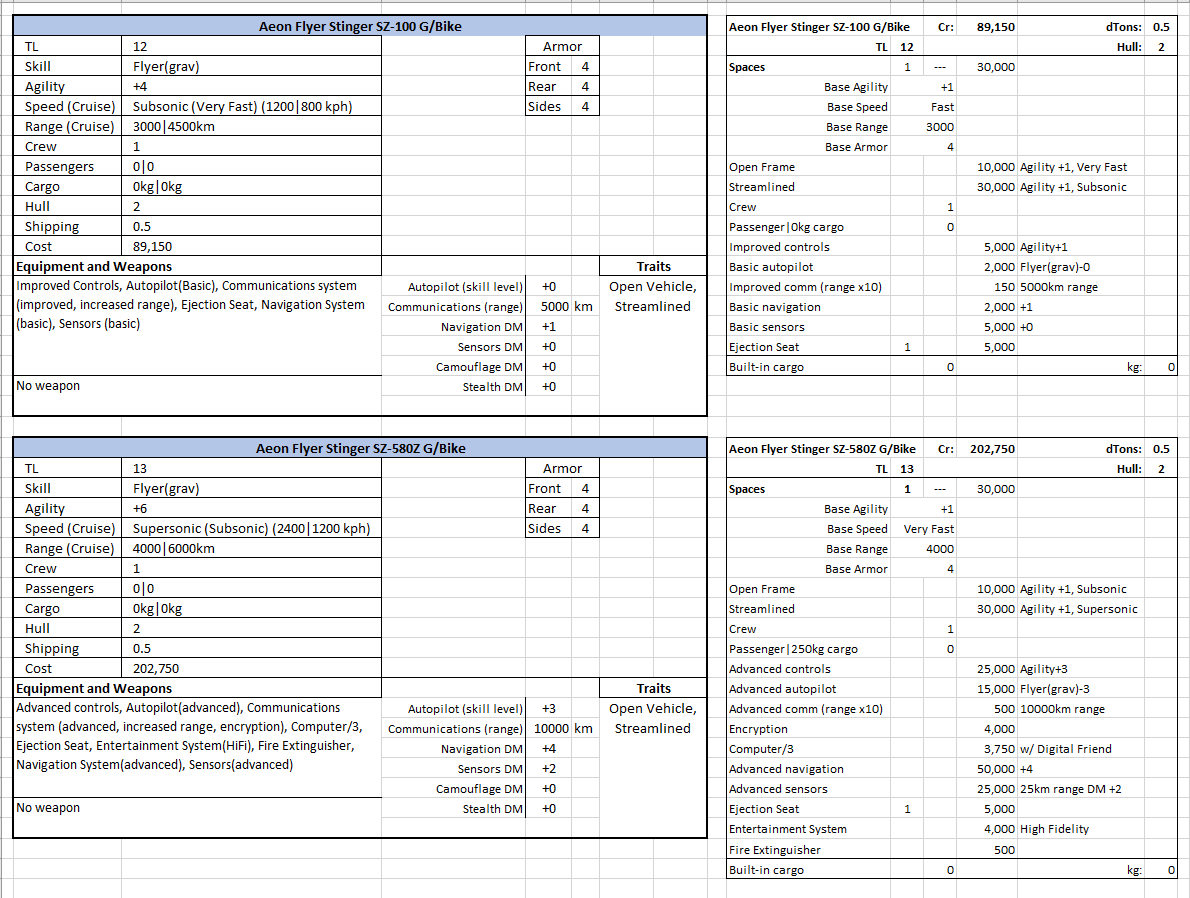The image size is (1190, 898).
Task: Click the "25km range DM +2" cell
Action: pyautogui.click(x=1071, y=789)
